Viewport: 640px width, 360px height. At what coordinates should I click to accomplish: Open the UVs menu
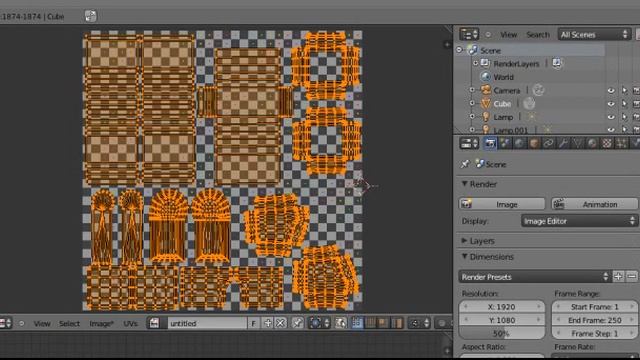point(130,323)
